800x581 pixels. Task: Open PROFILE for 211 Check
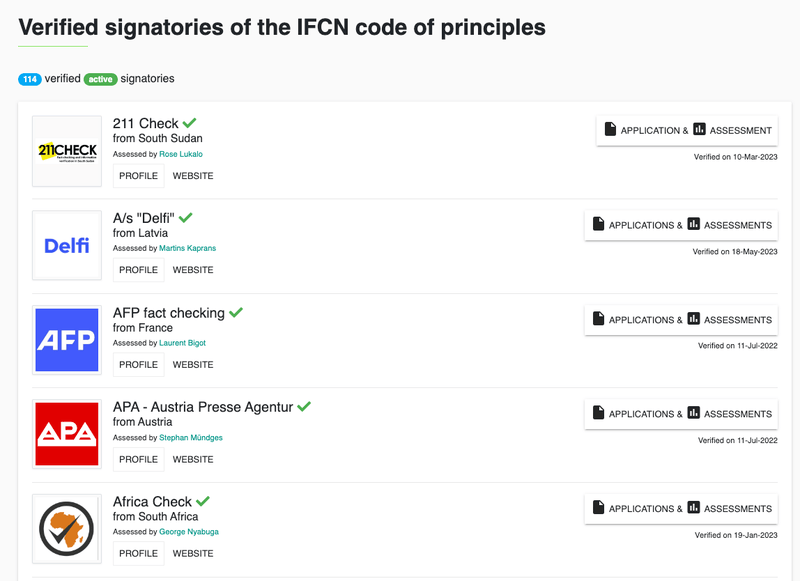click(x=139, y=176)
